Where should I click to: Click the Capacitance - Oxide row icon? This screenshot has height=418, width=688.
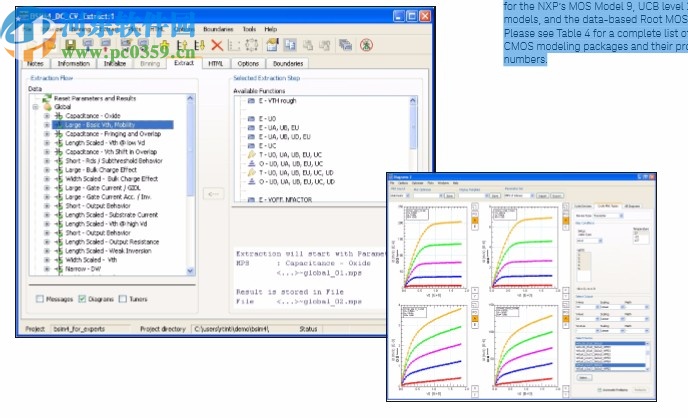click(x=58, y=116)
